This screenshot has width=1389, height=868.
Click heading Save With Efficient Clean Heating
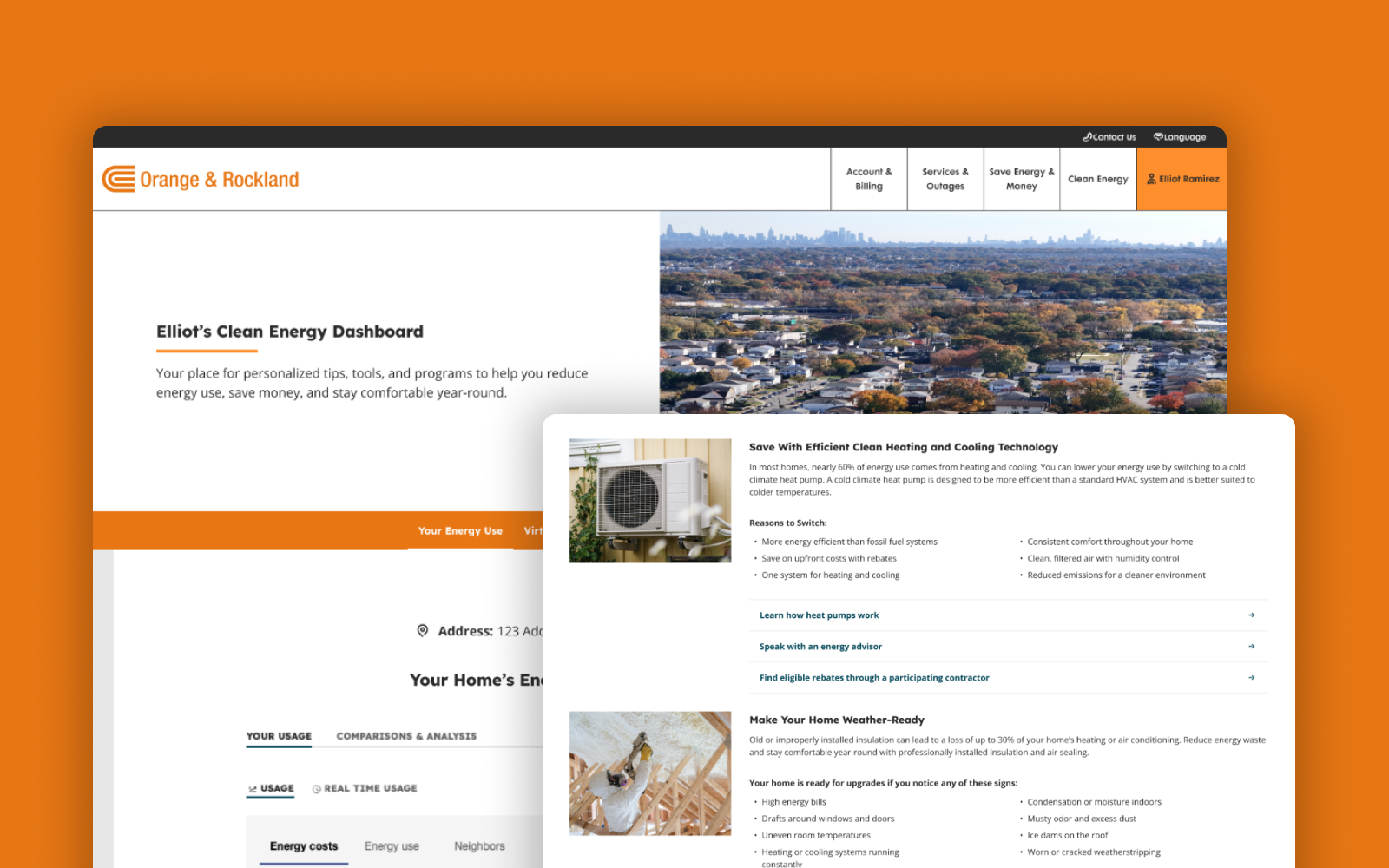[x=904, y=447]
